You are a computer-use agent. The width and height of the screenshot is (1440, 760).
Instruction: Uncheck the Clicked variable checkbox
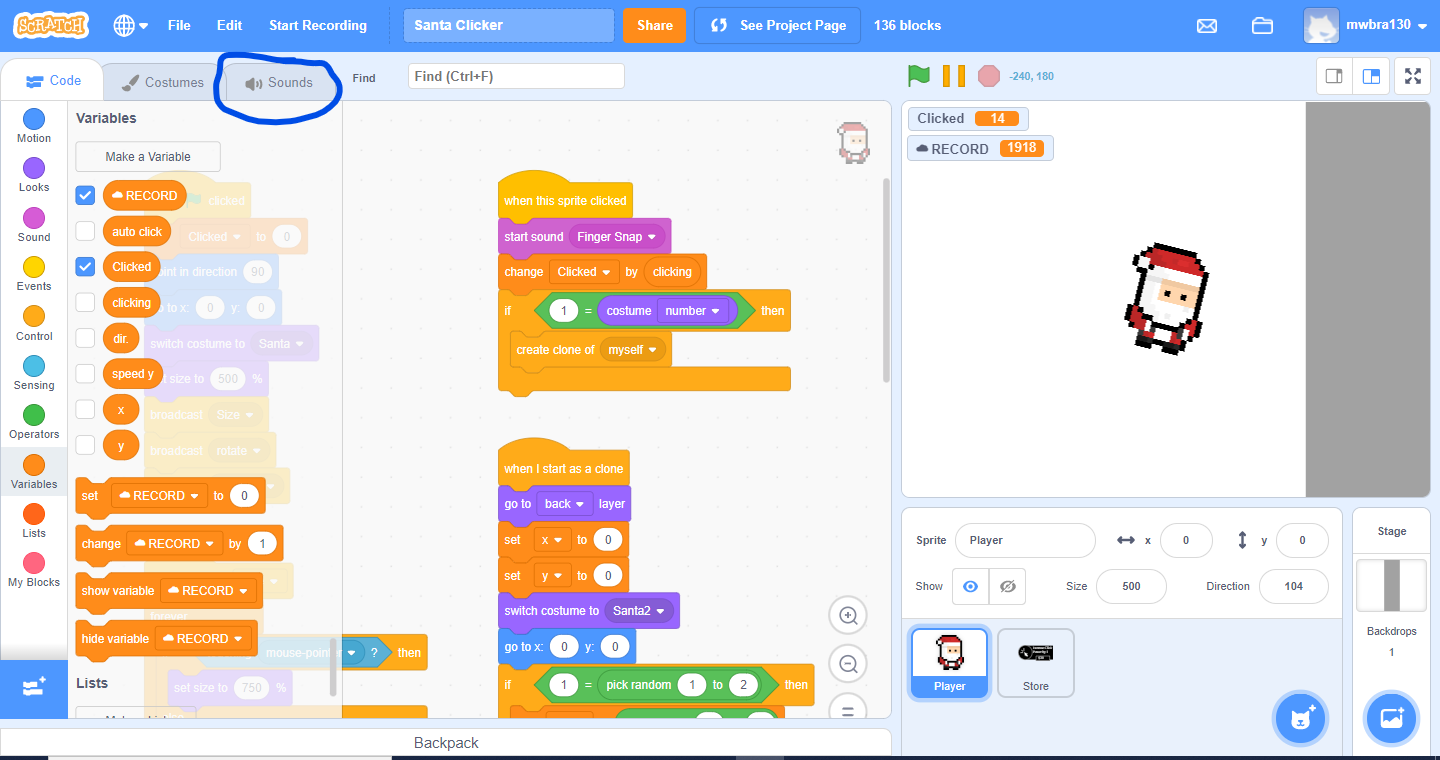86,267
